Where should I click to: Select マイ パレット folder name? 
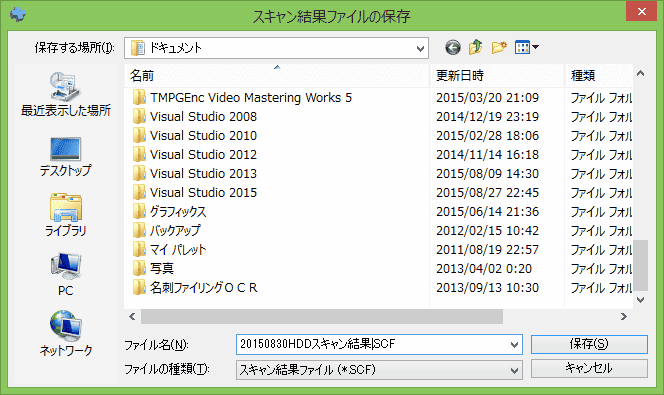(178, 250)
